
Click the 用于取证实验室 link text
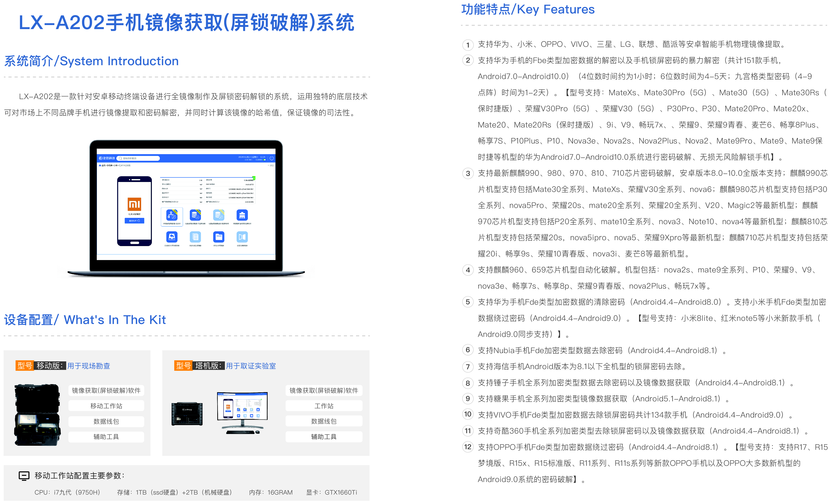(x=251, y=365)
